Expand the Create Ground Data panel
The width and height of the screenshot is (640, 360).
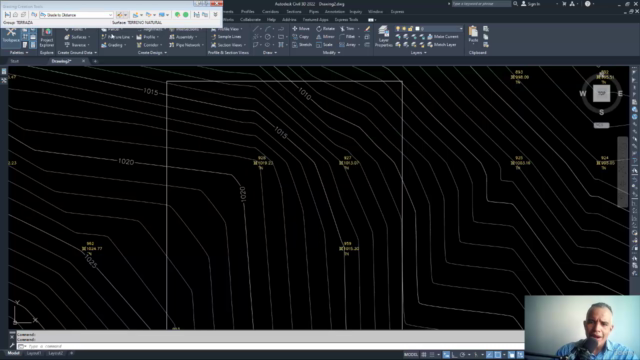tap(77, 53)
